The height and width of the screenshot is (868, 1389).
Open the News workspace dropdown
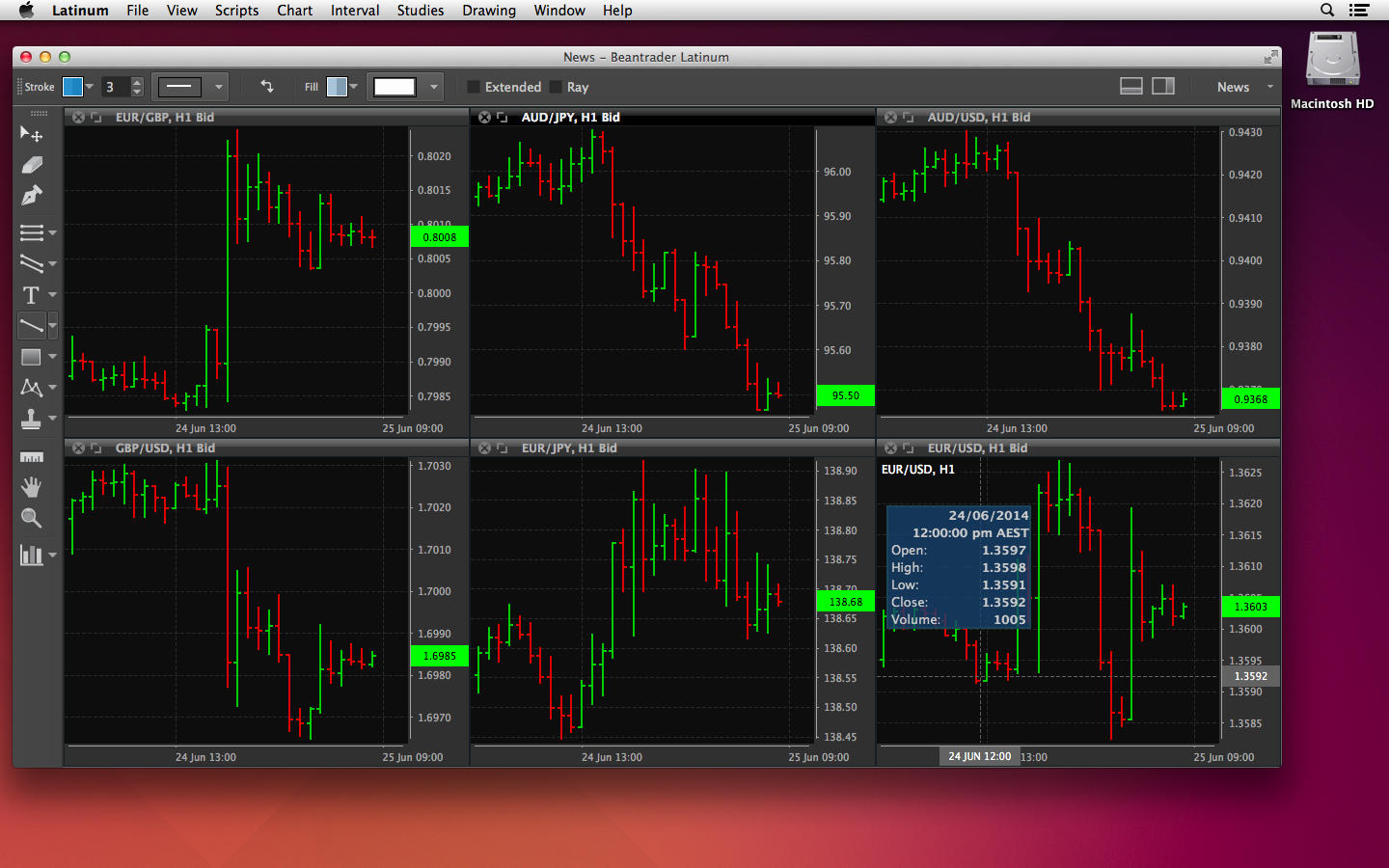(1245, 87)
